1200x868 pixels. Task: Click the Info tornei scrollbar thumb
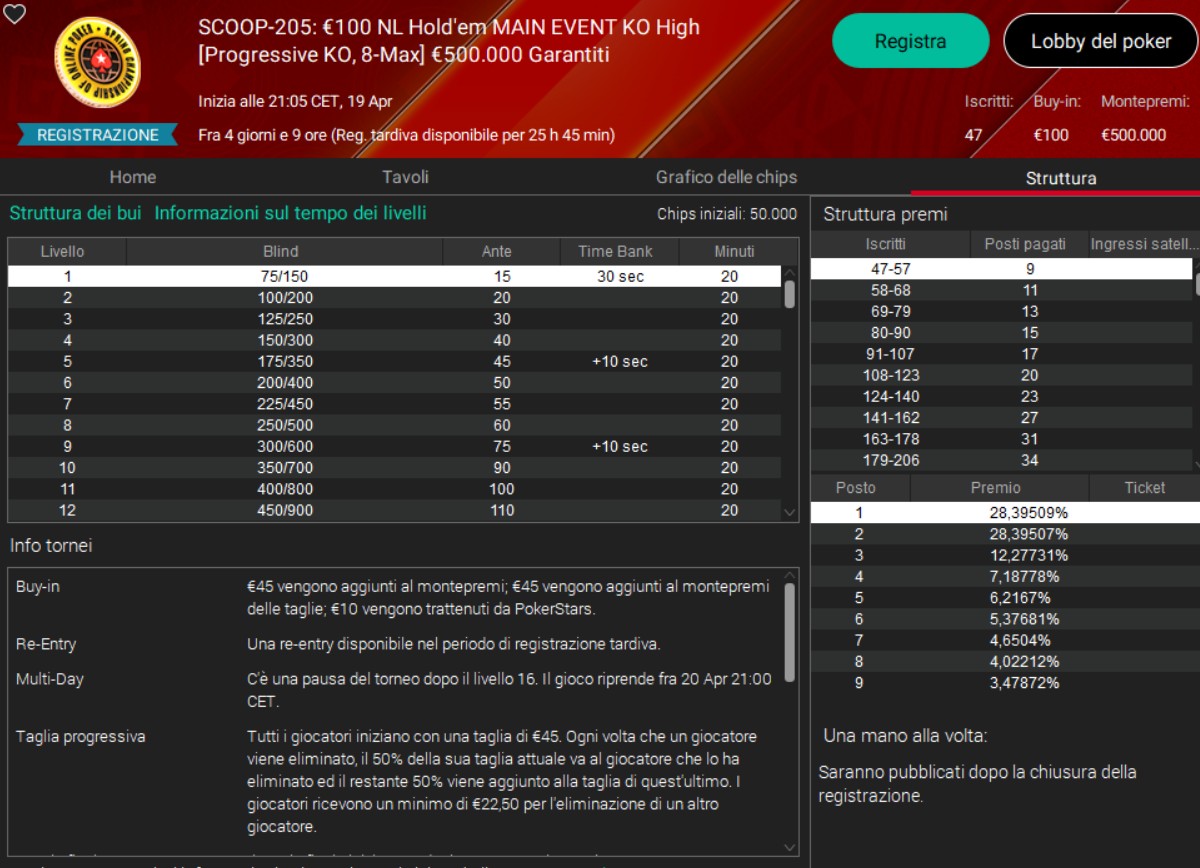coord(790,630)
